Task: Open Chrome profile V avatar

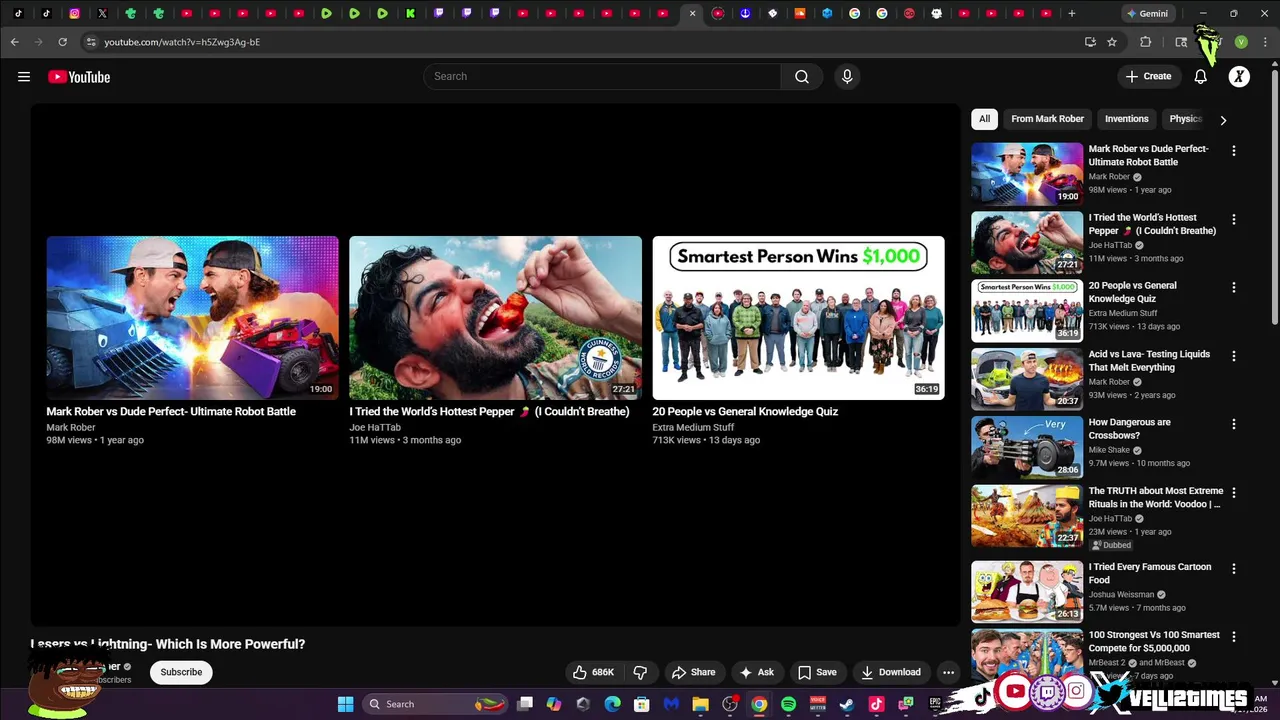Action: point(1241,42)
